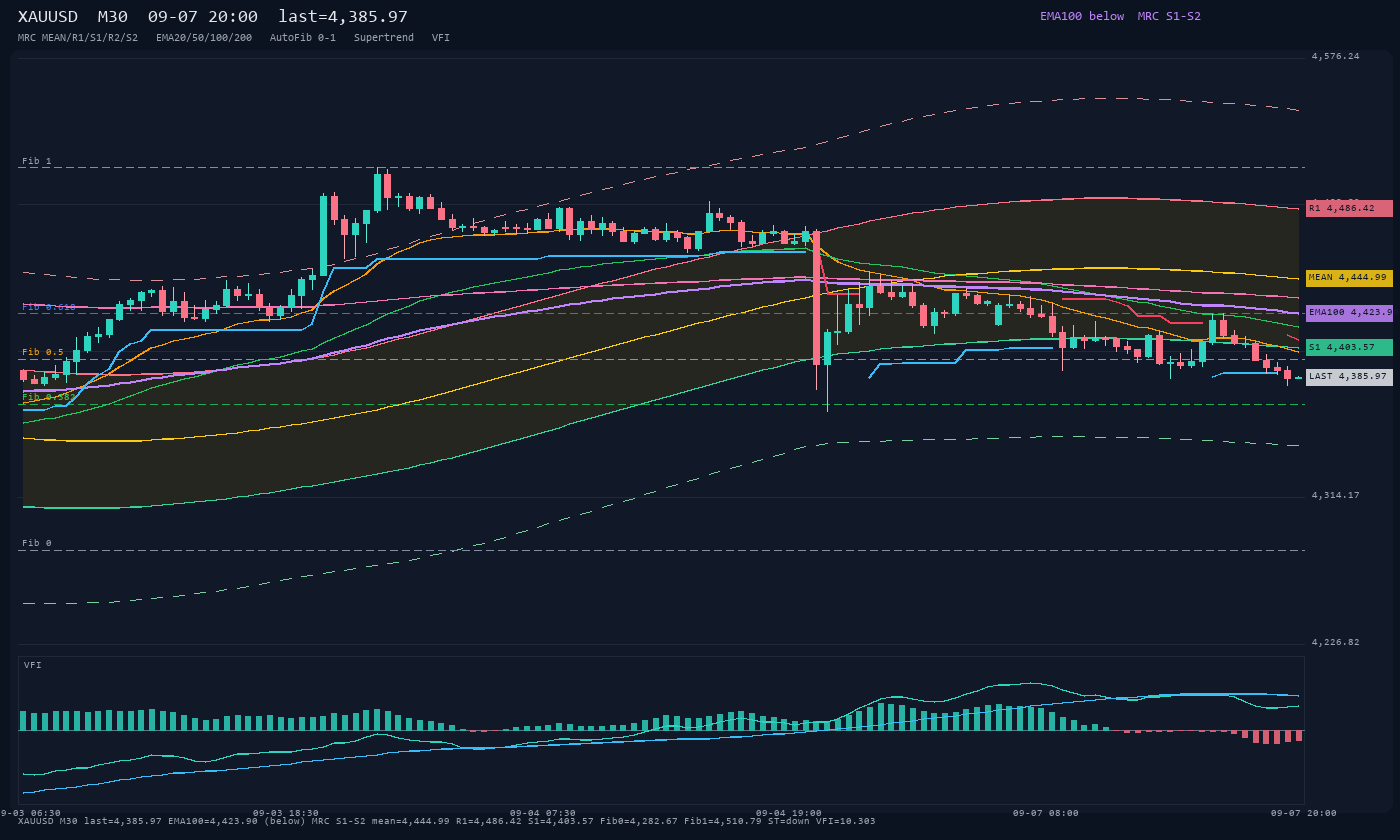Click the 4,576.24 price axis label
Screen dimensions: 1400x840
point(1336,56)
